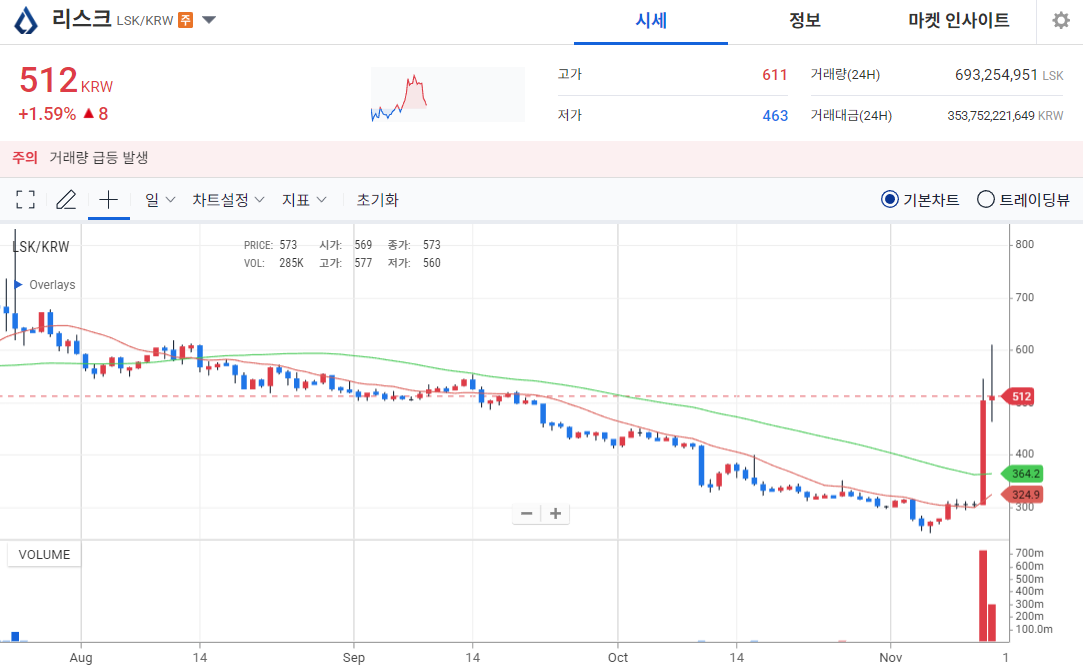Select the drawing pencil tool
Screen dimensions: 1083x668
(x=66, y=199)
